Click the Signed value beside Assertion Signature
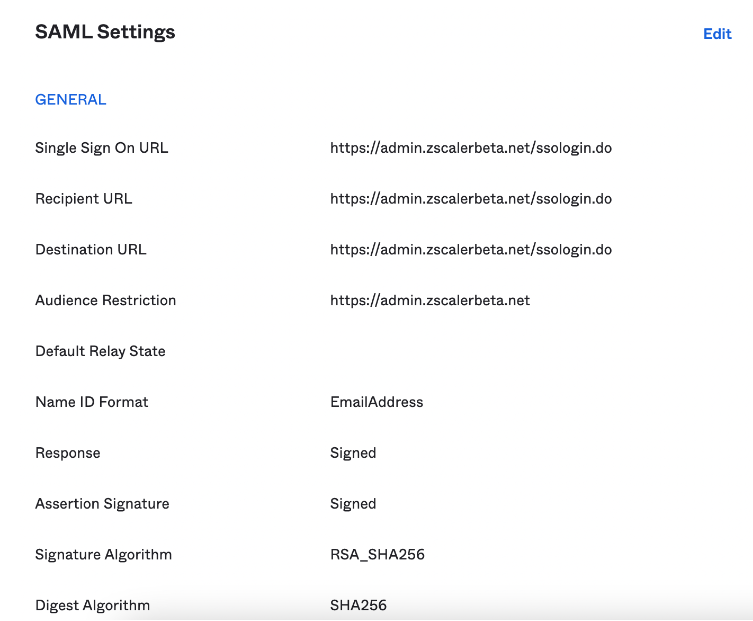The image size is (753, 621). coord(353,504)
